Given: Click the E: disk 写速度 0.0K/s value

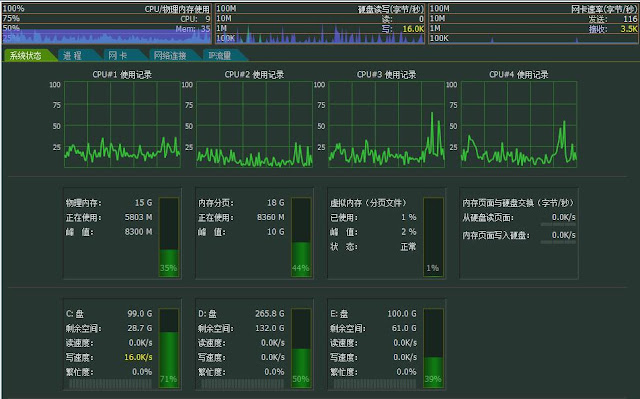Looking at the screenshot, I should (x=405, y=357).
